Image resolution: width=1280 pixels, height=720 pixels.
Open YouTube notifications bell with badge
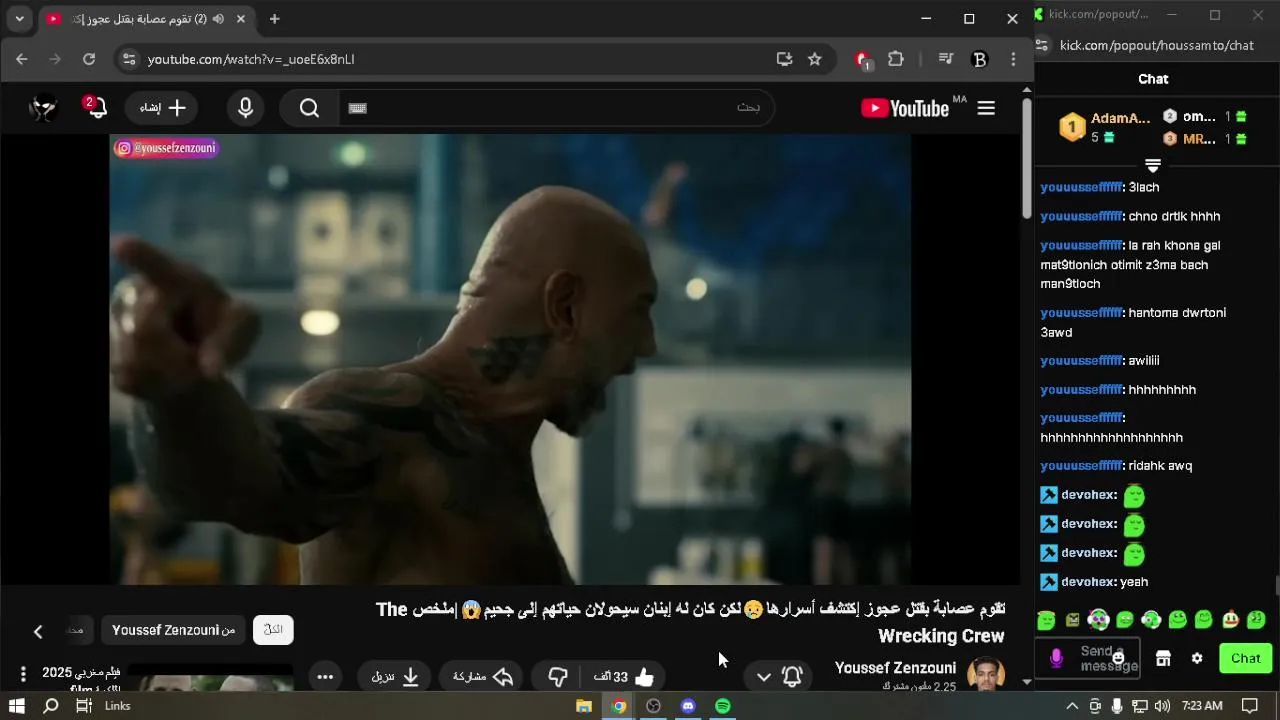tap(95, 107)
